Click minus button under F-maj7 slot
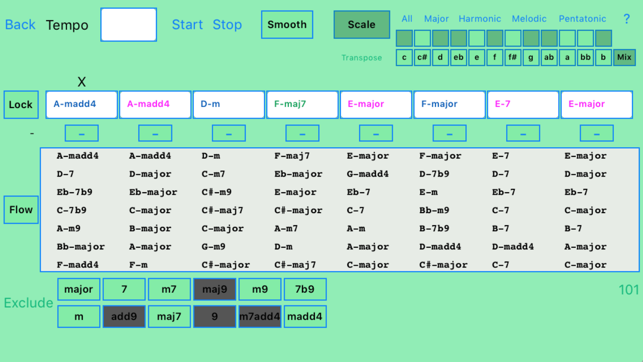Viewport: 643px width, 362px height. [x=302, y=133]
